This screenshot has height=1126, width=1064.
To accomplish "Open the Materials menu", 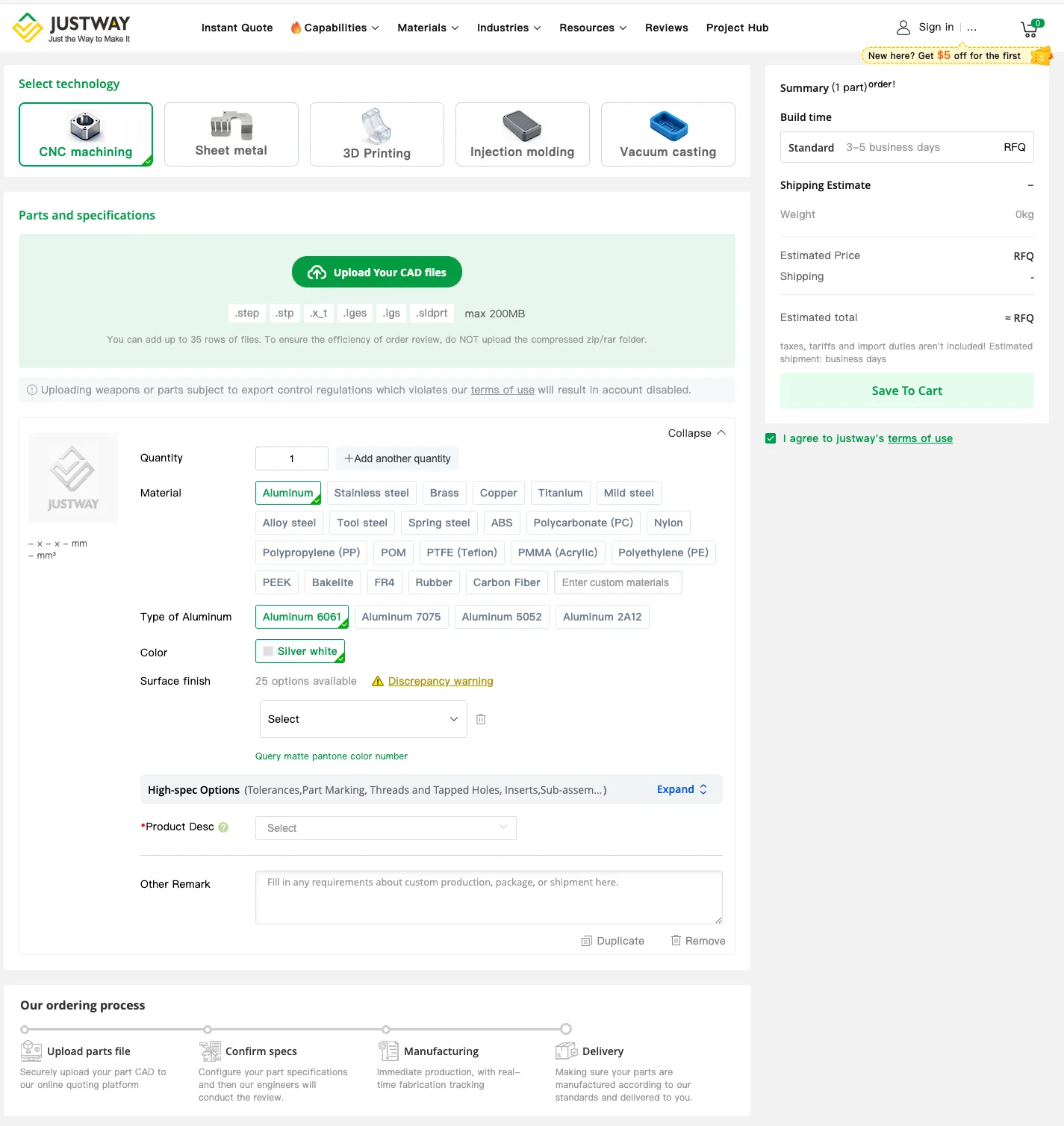I will [428, 28].
